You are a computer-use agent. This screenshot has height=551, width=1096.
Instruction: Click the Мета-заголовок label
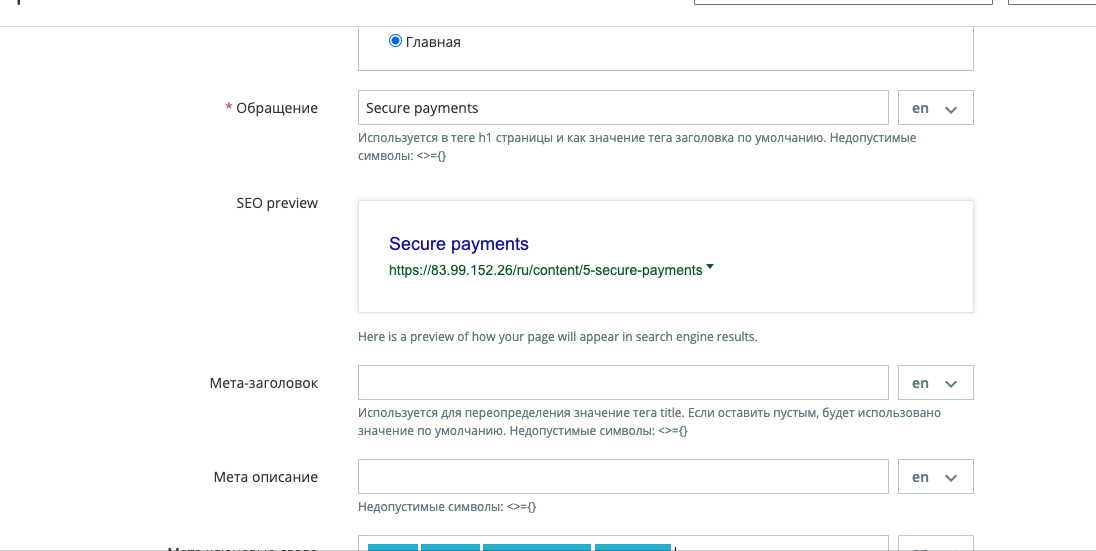(264, 383)
